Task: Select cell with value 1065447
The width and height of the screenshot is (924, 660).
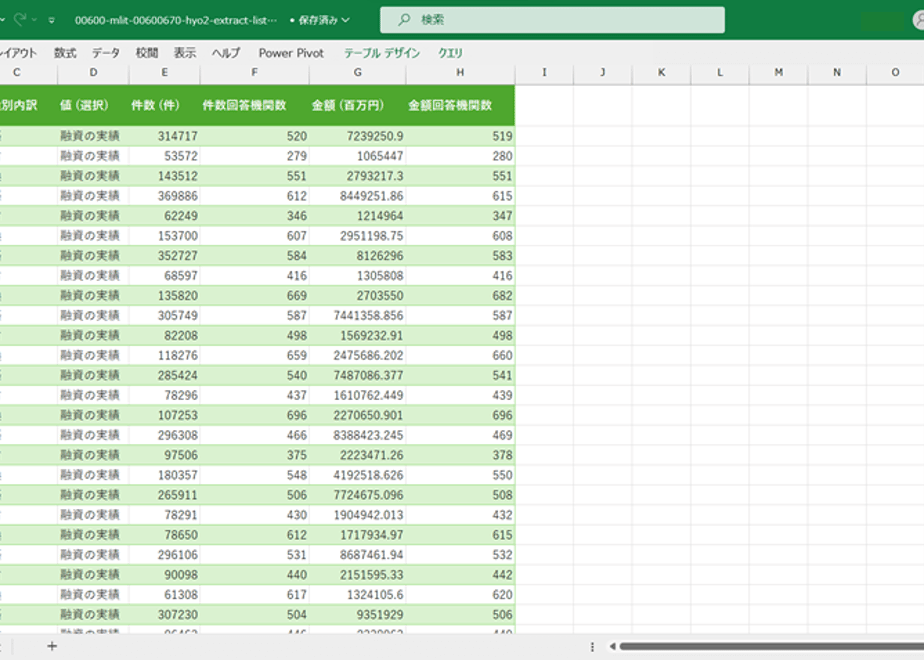Action: (x=358, y=156)
